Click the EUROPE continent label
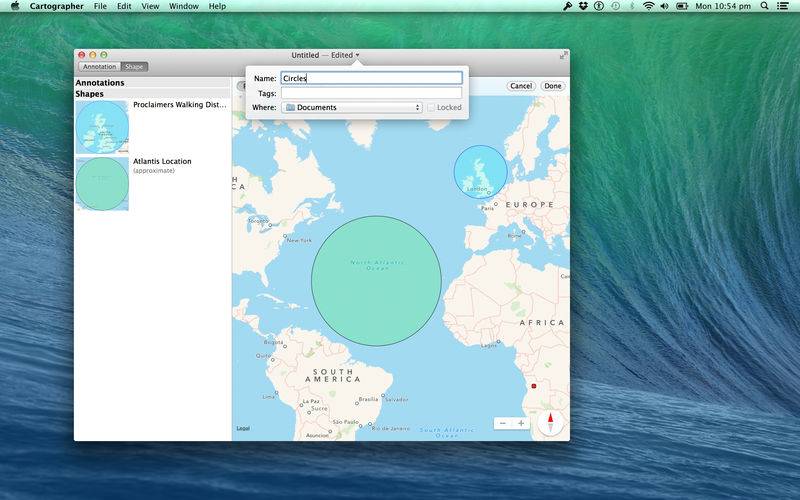The width and height of the screenshot is (800, 500). (530, 205)
